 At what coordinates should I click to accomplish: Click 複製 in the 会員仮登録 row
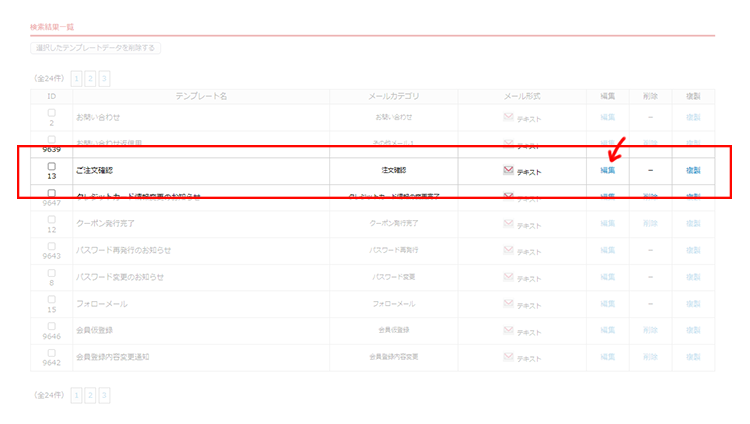[693, 330]
